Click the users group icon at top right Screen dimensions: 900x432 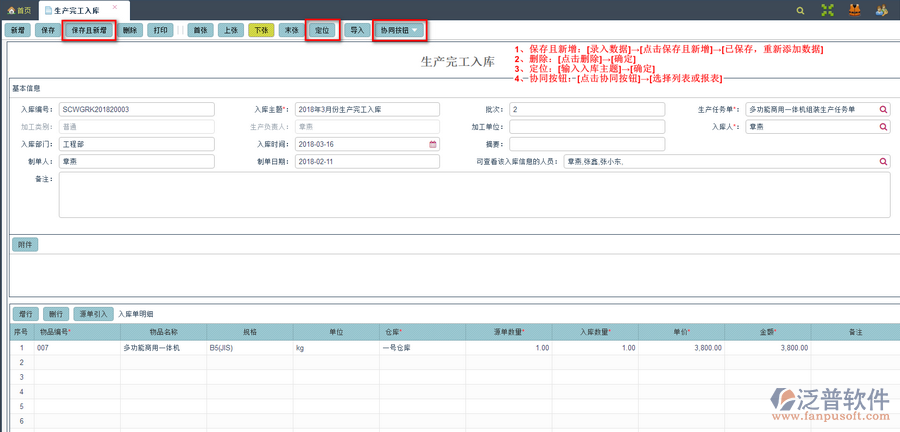tap(881, 10)
